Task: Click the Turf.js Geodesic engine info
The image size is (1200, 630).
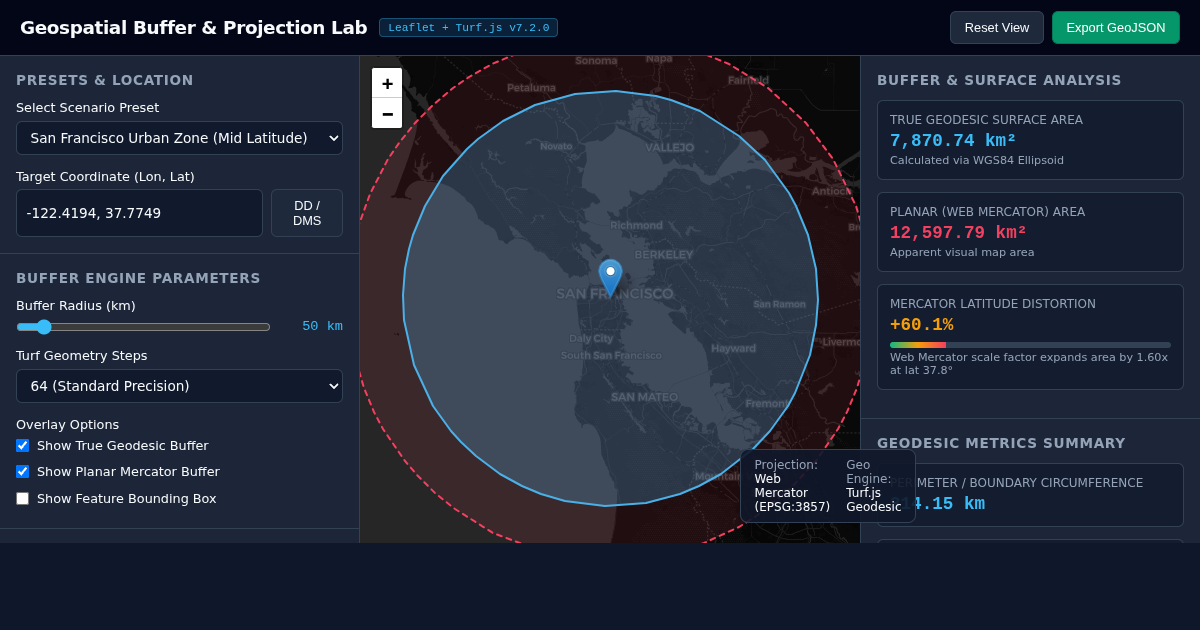Action: 873,500
